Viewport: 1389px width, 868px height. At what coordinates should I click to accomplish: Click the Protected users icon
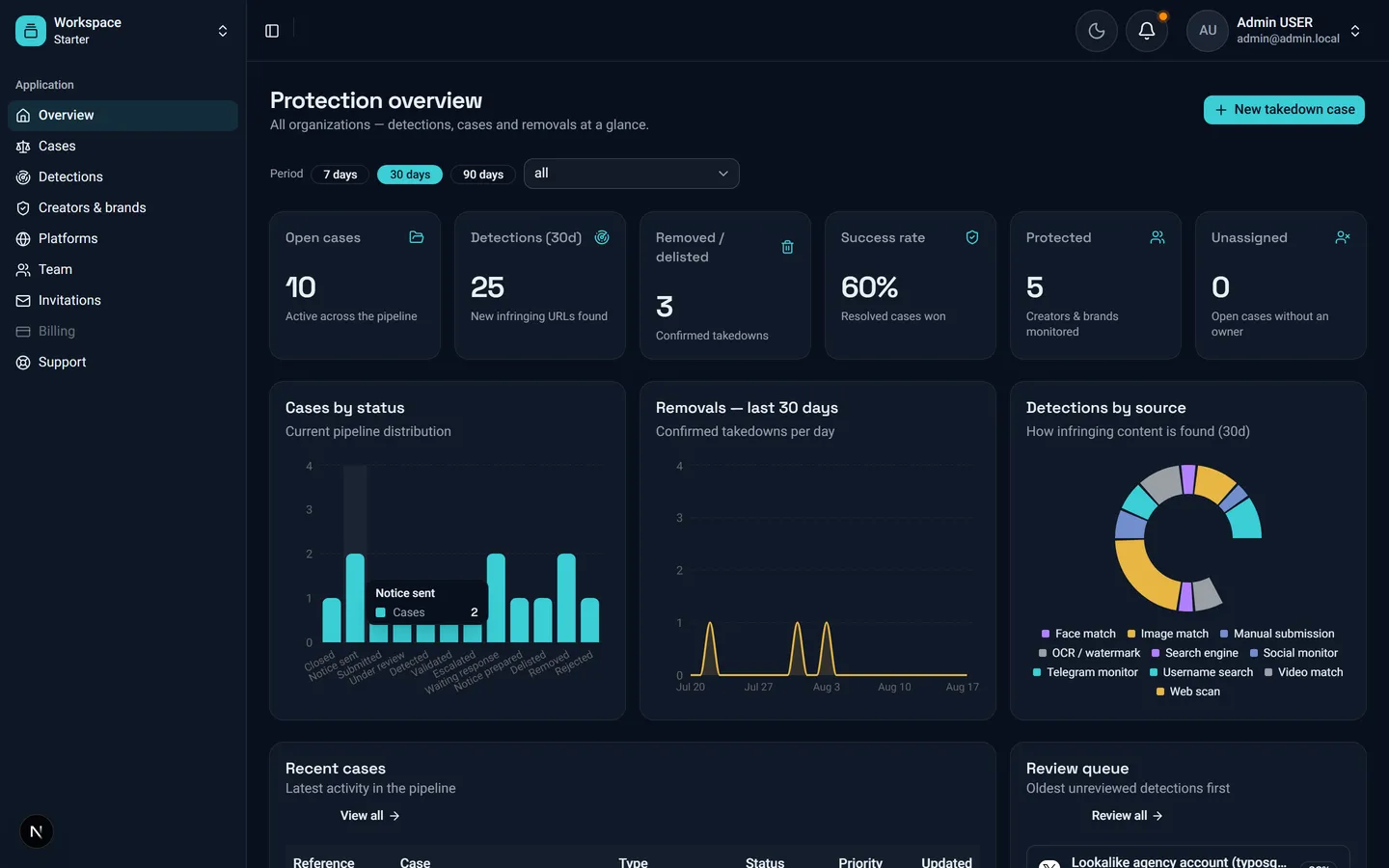pos(1157,237)
